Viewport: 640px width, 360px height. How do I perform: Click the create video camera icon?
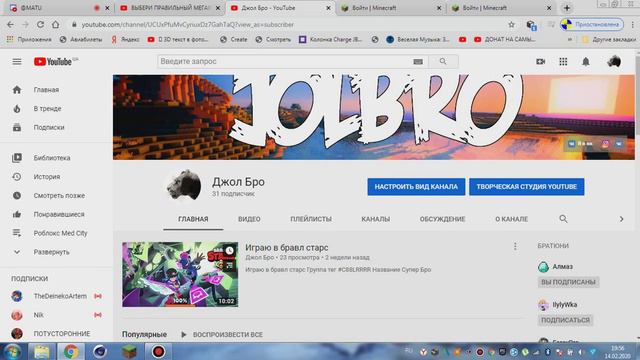(540, 62)
